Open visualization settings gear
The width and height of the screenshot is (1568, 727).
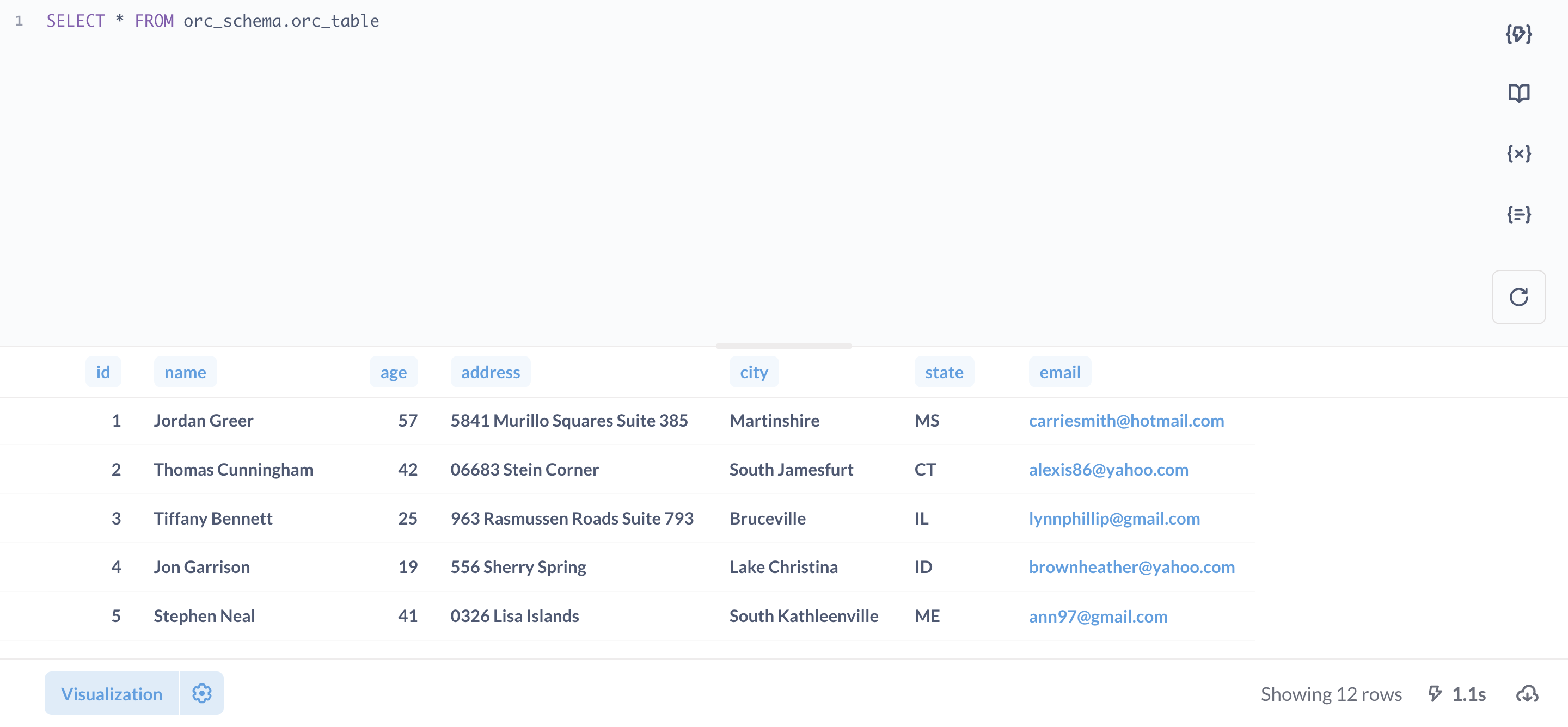201,693
